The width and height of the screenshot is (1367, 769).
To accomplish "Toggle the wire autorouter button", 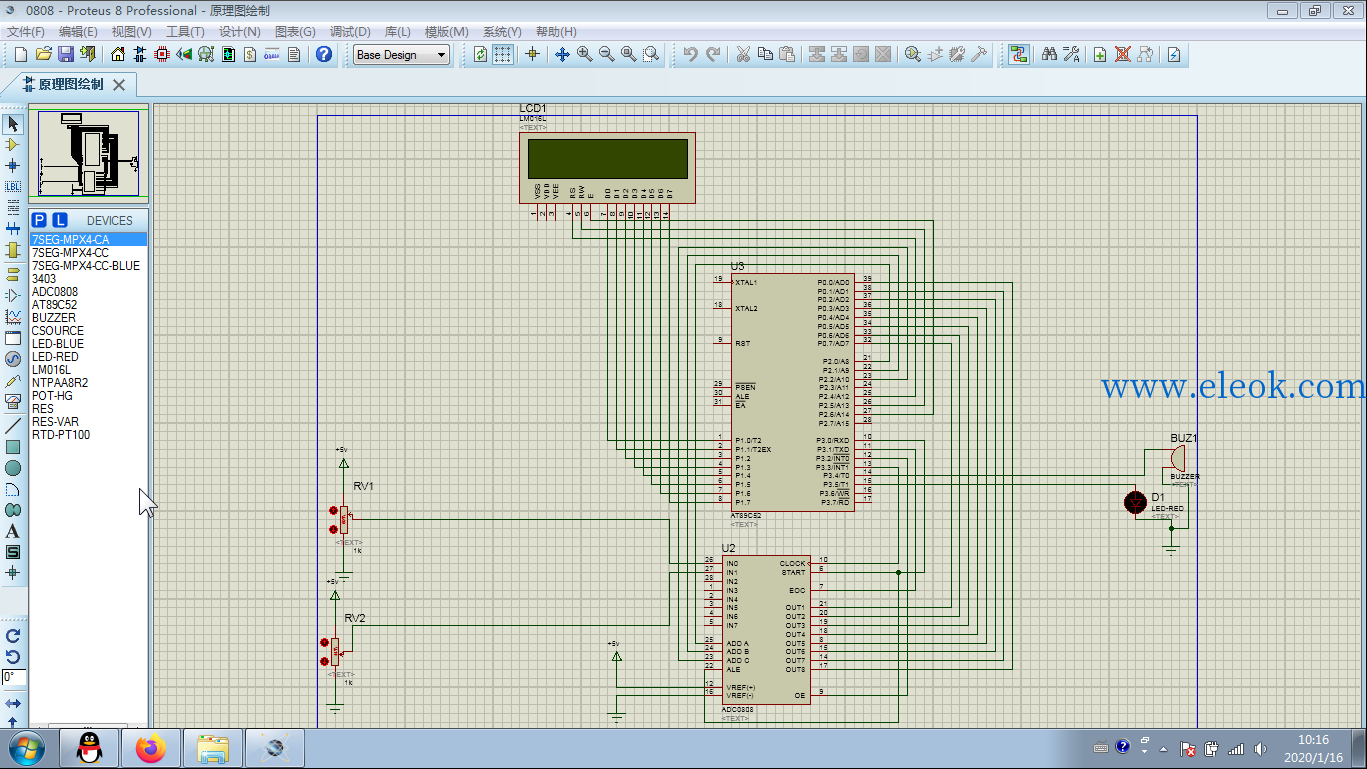I will pos(1019,54).
